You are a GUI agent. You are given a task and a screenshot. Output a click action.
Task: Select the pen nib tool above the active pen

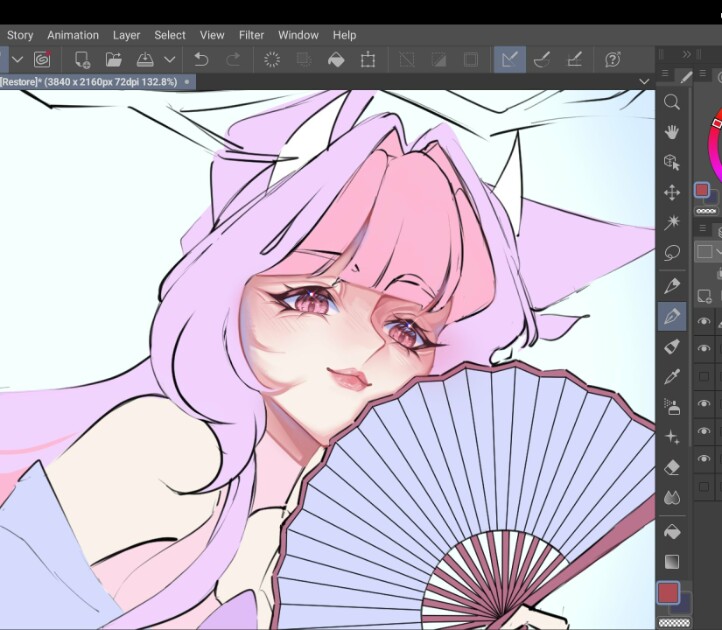tap(672, 286)
